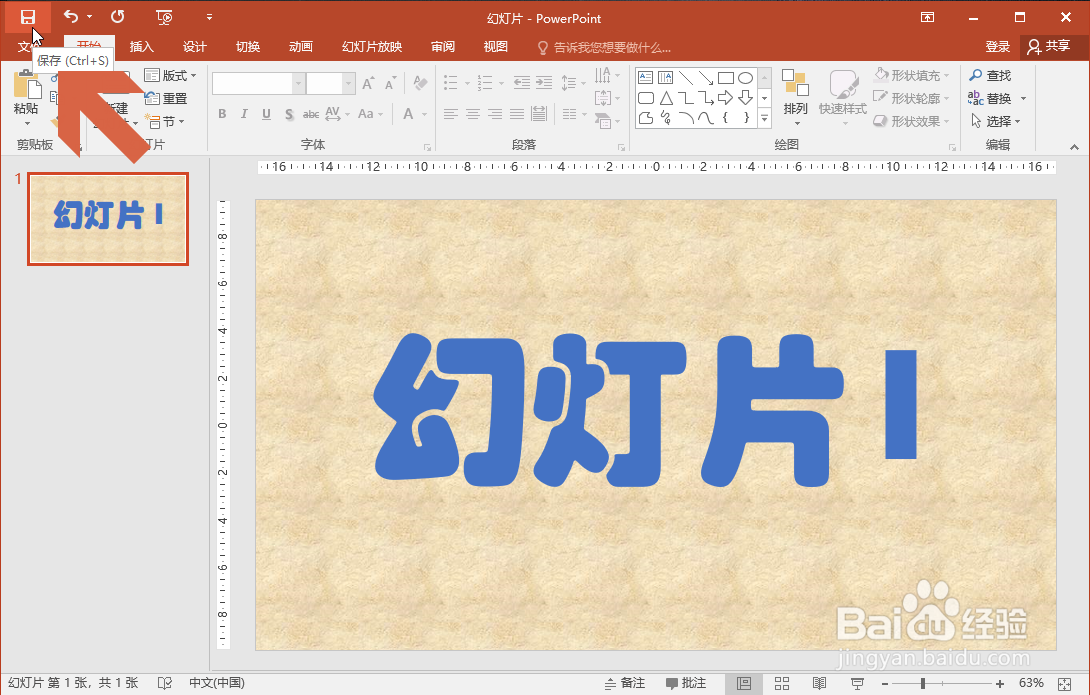Switch to the 插入 (Insert) ribbon tab
This screenshot has width=1090, height=695.
(x=140, y=46)
